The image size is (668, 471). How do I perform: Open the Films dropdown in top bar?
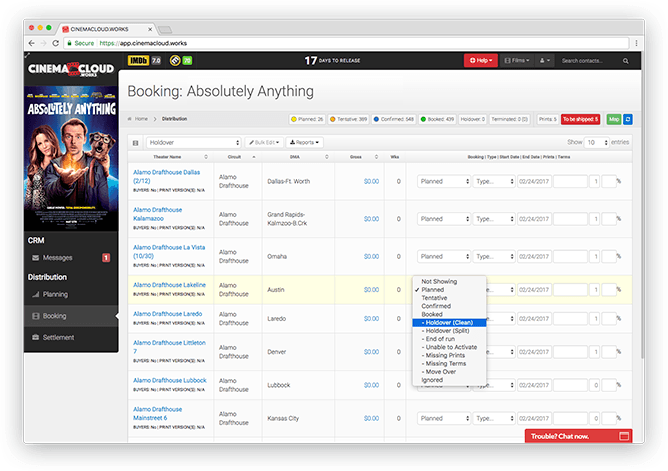516,61
